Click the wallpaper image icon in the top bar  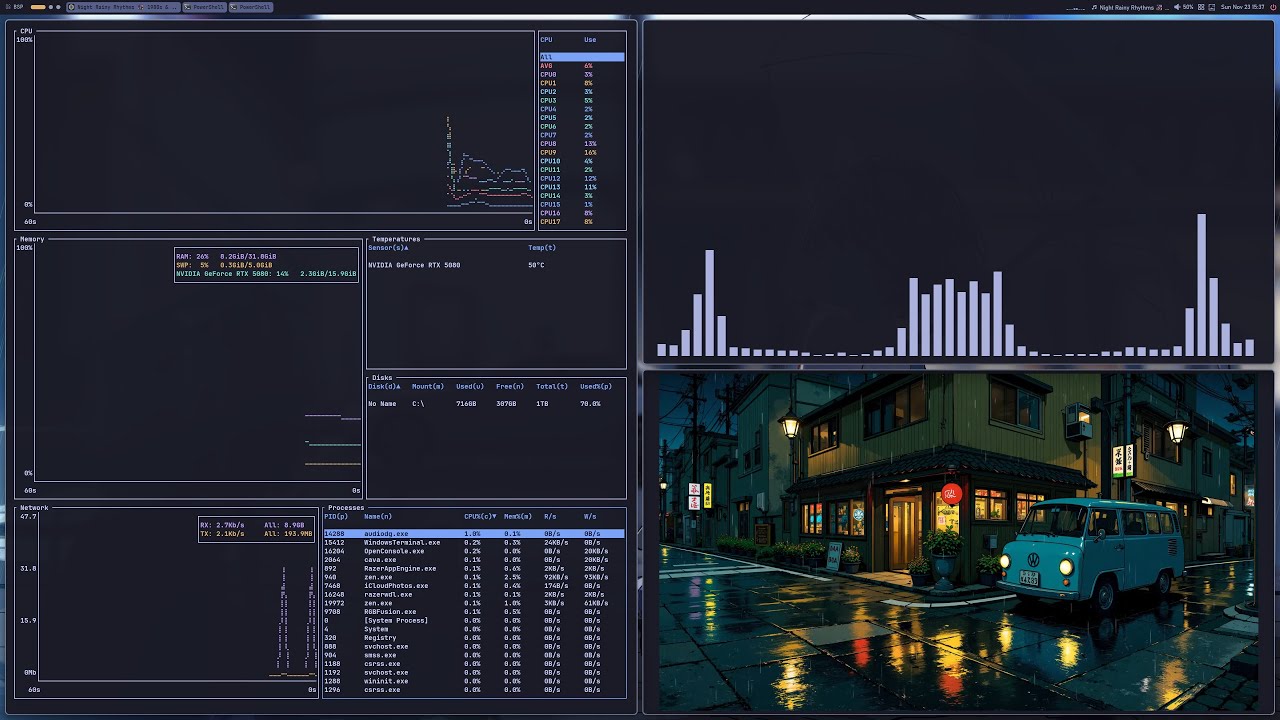pos(1212,7)
